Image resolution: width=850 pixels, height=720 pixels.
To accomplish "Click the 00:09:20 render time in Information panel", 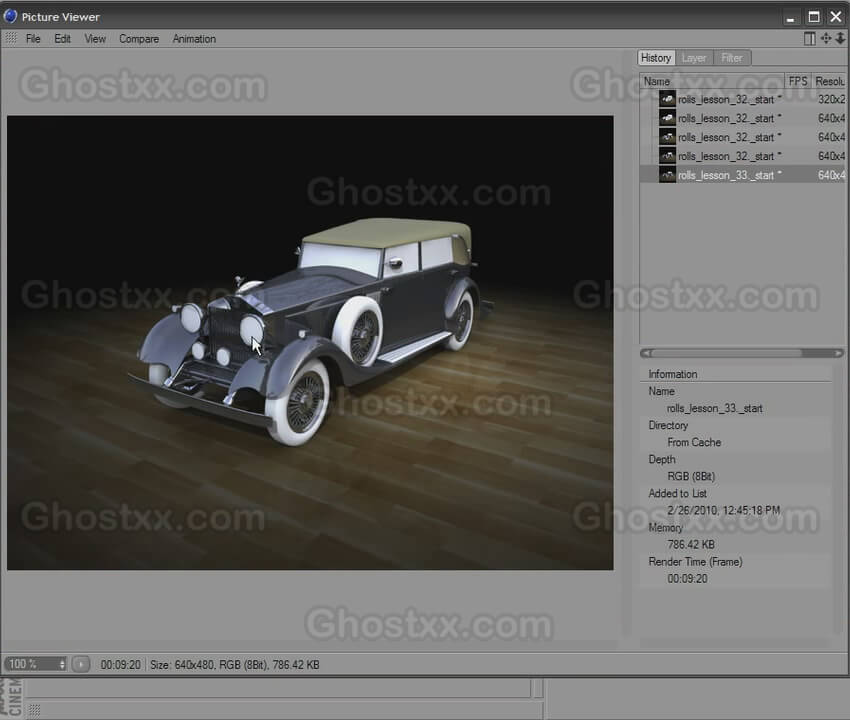I will pos(687,578).
